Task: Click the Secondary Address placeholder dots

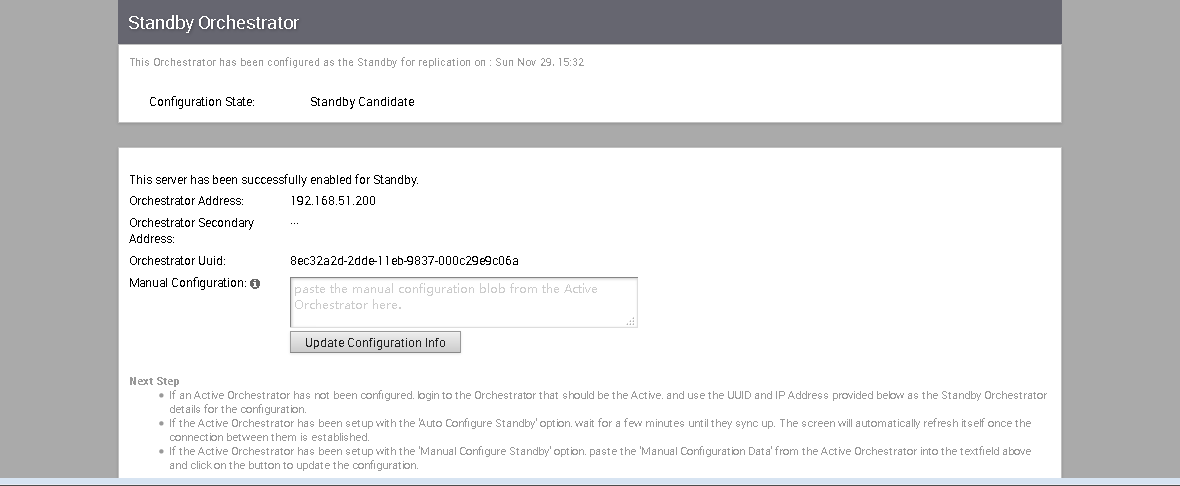Action: [x=294, y=223]
